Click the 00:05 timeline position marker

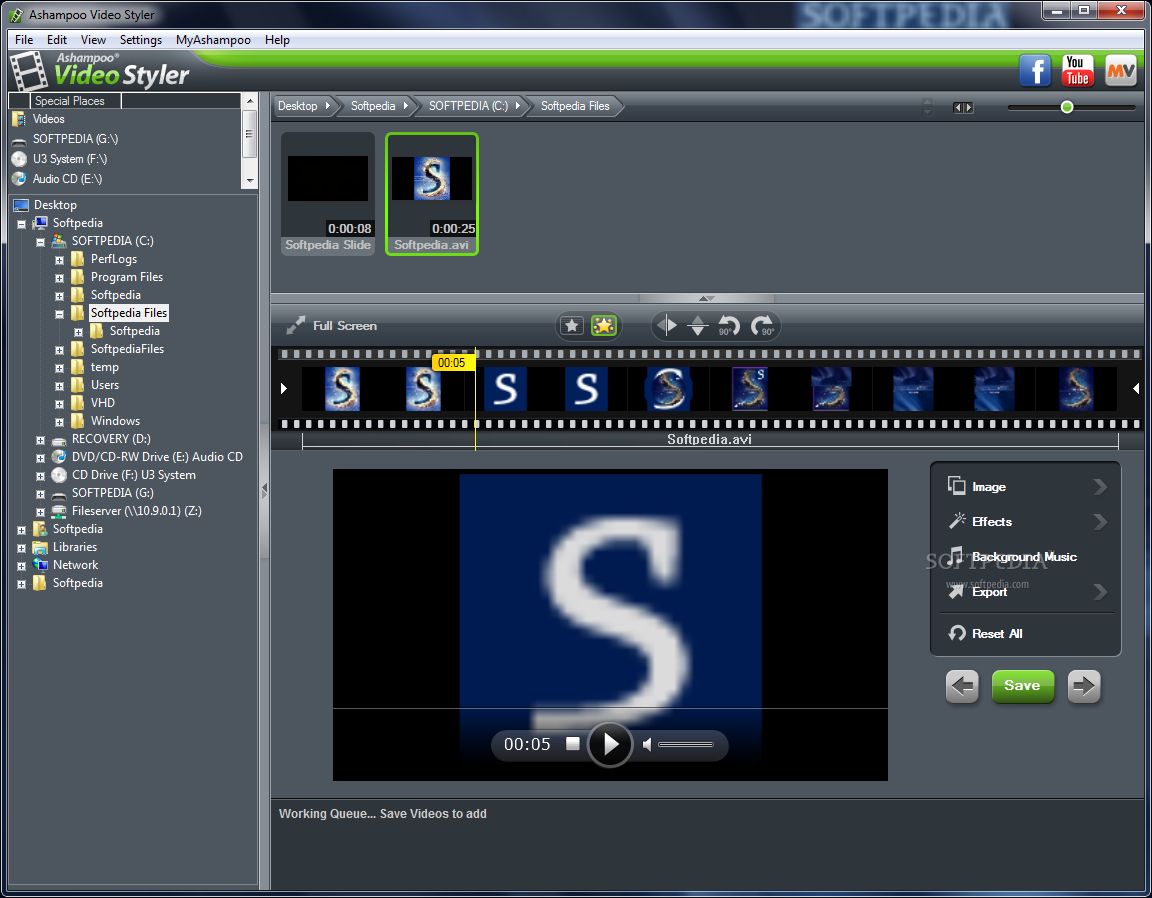[452, 362]
